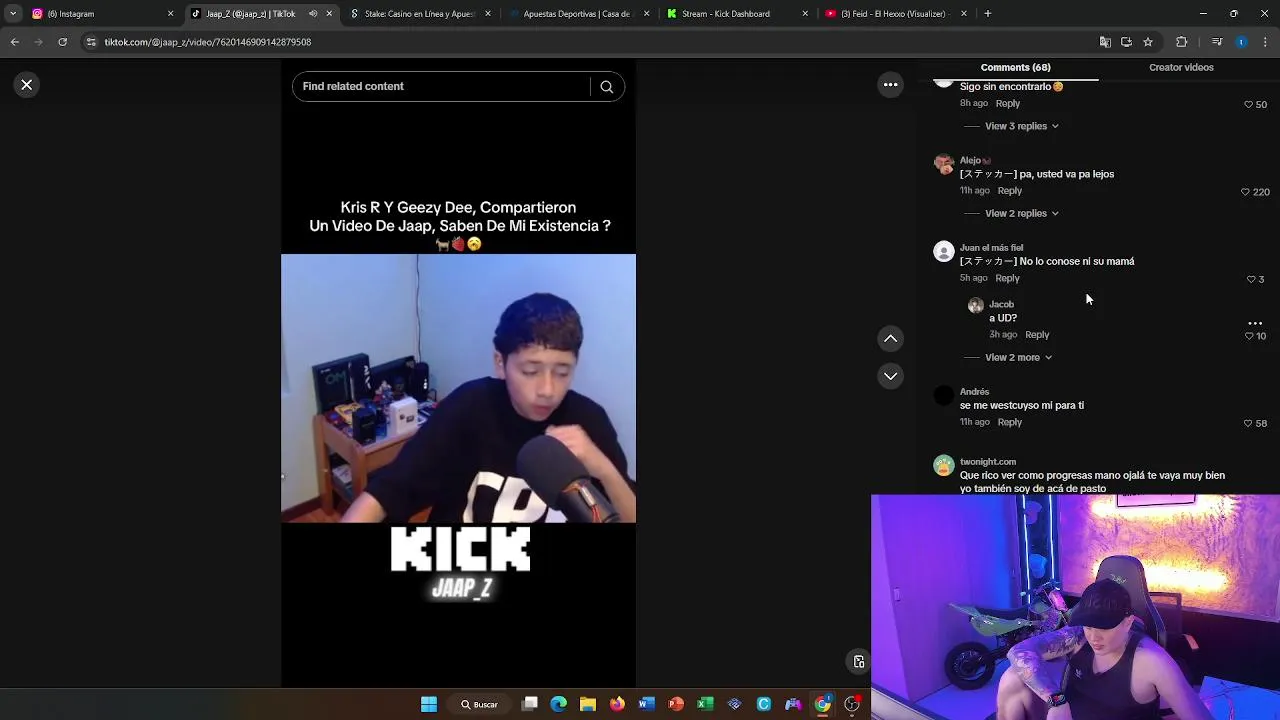Switch to the Creator videos tab
This screenshot has width=1280, height=720.
pos(1181,67)
